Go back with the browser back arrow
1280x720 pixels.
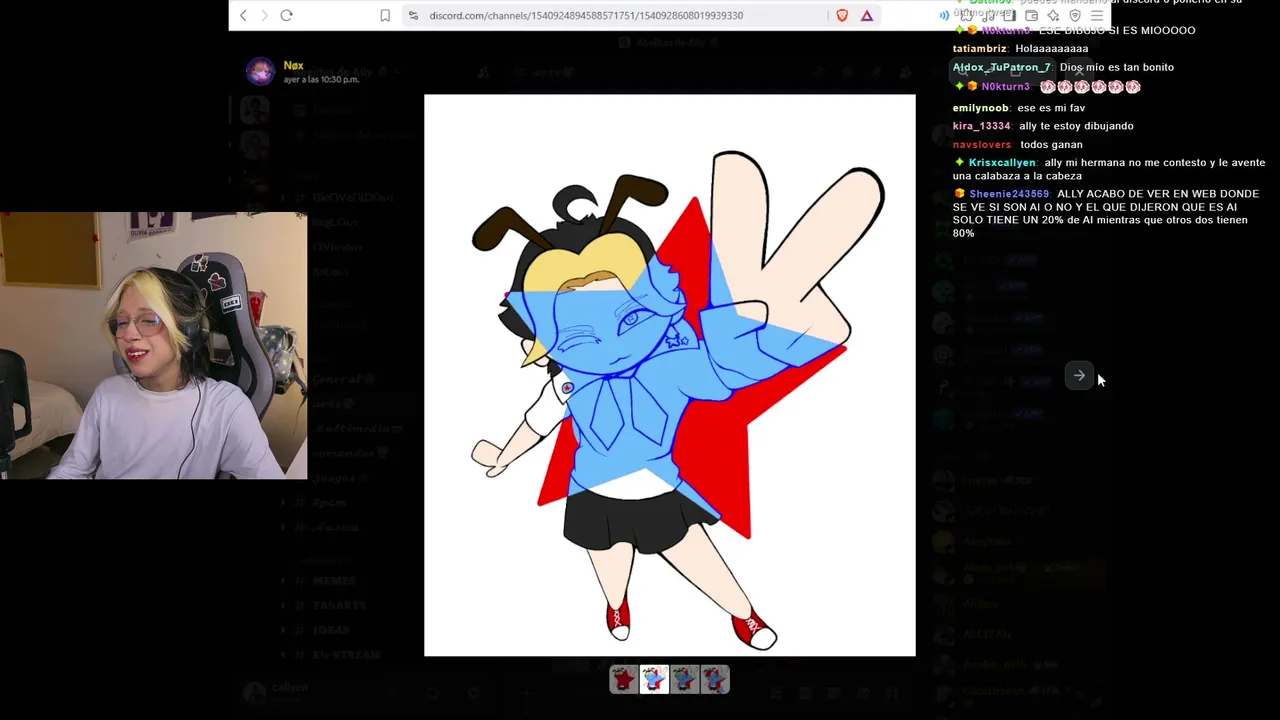pyautogui.click(x=243, y=15)
